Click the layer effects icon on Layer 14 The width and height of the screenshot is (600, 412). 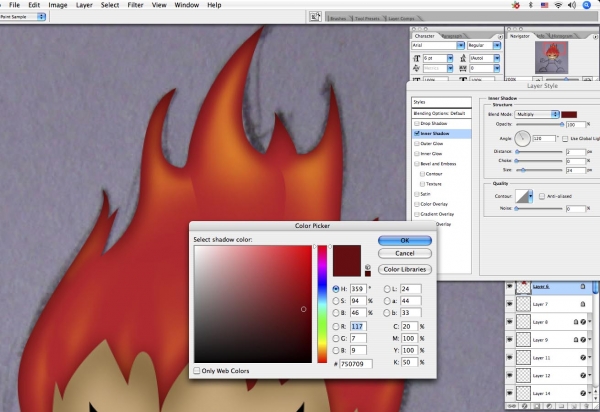[583, 393]
